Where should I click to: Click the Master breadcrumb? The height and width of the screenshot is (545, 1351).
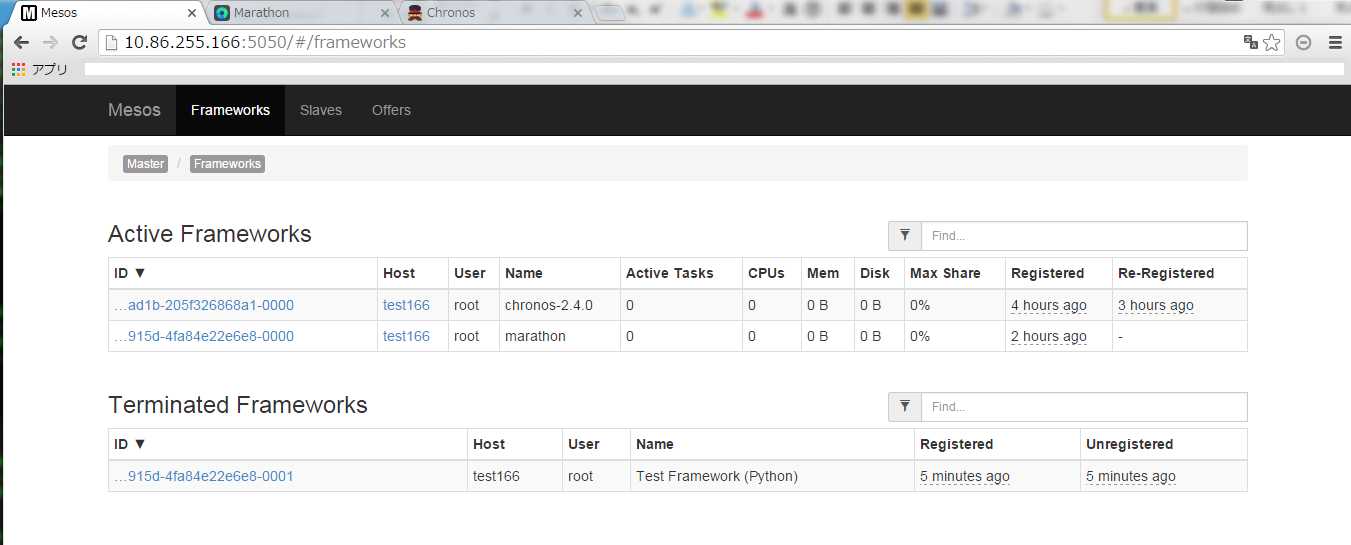coord(145,164)
